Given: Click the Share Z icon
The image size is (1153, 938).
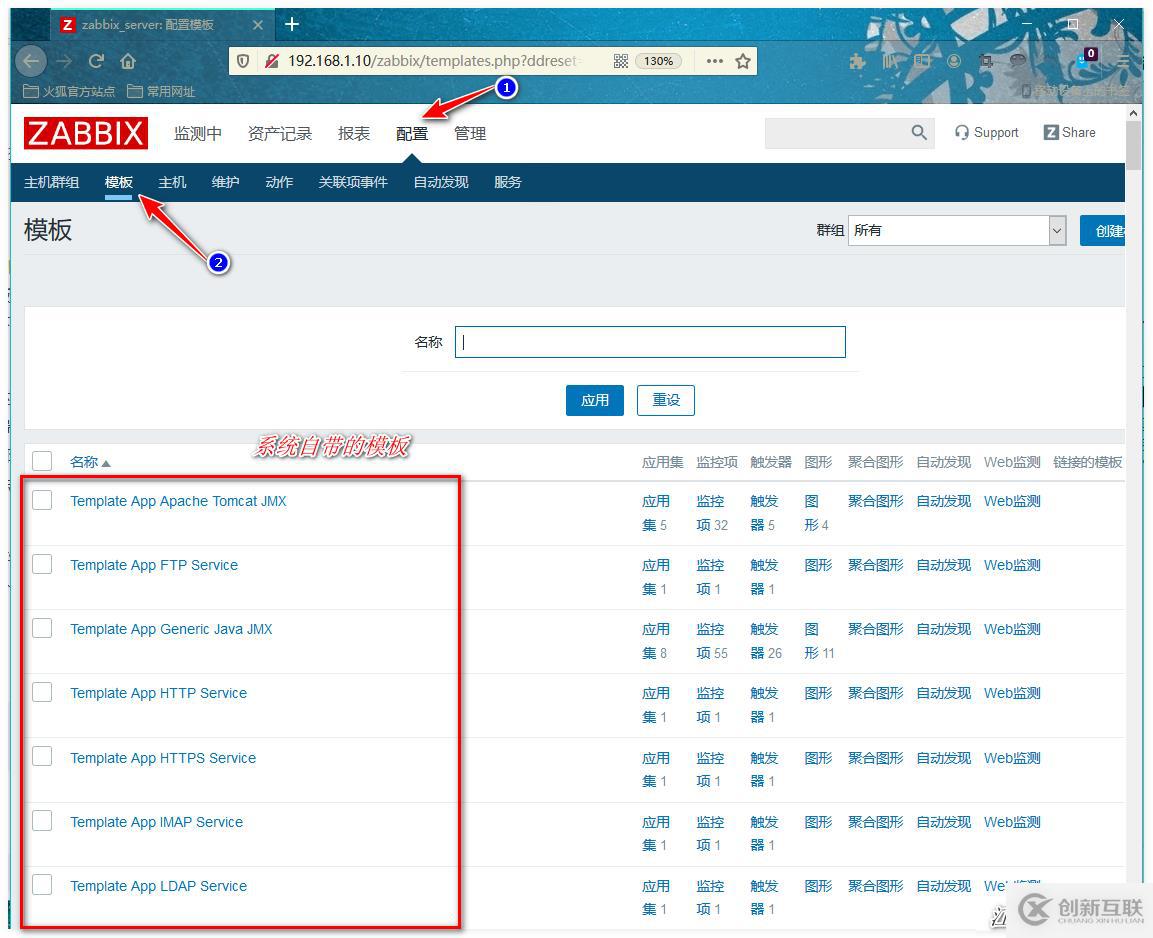Looking at the screenshot, I should click(1052, 132).
